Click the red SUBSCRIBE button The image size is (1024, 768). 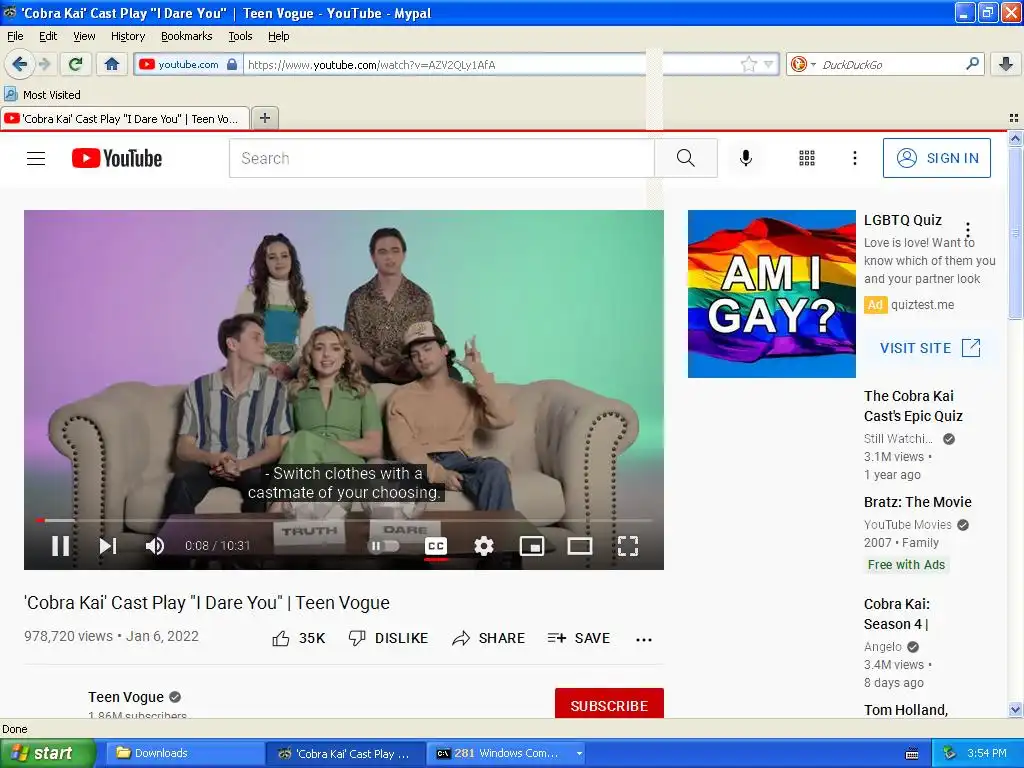609,704
